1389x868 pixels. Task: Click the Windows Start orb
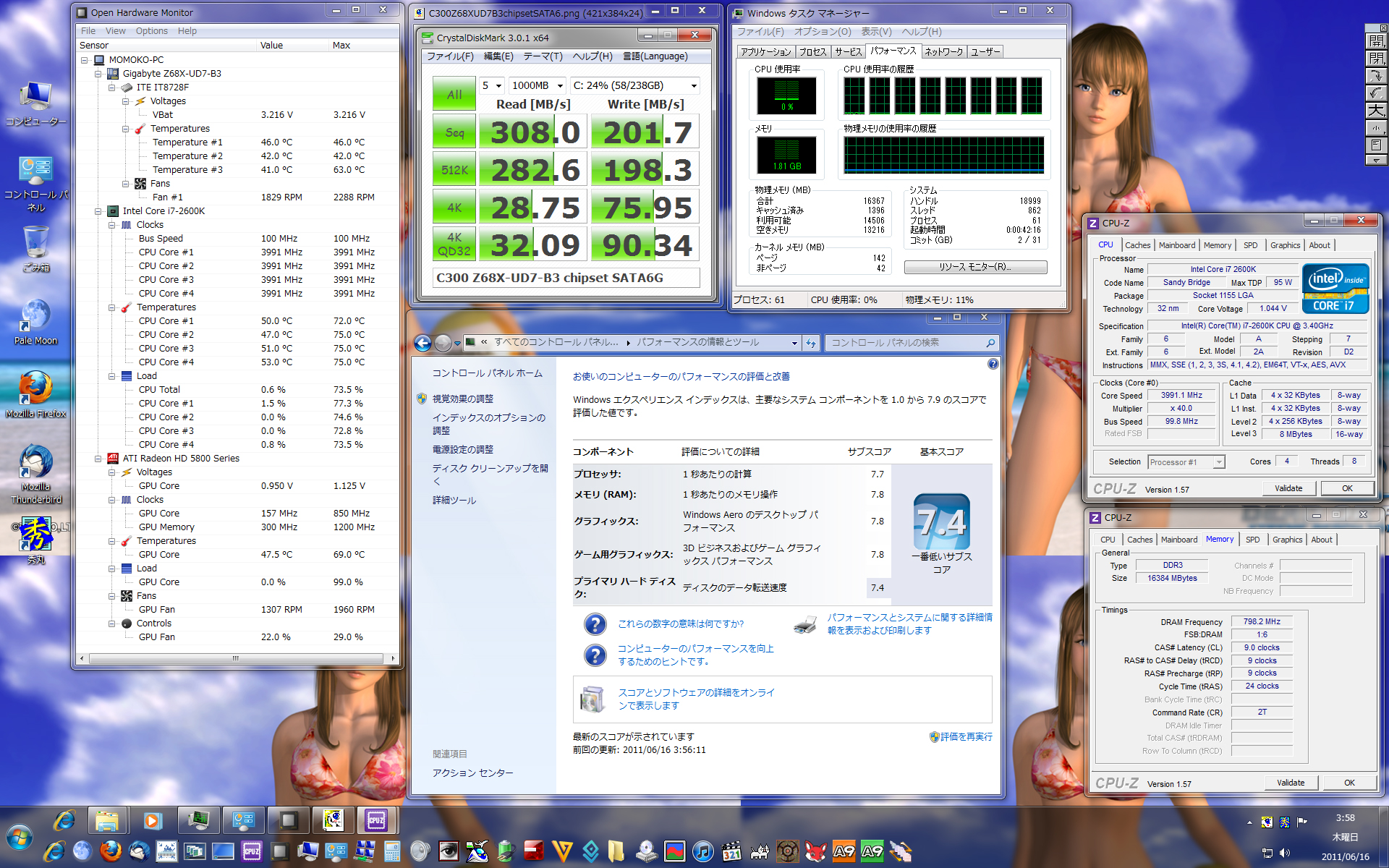20,837
